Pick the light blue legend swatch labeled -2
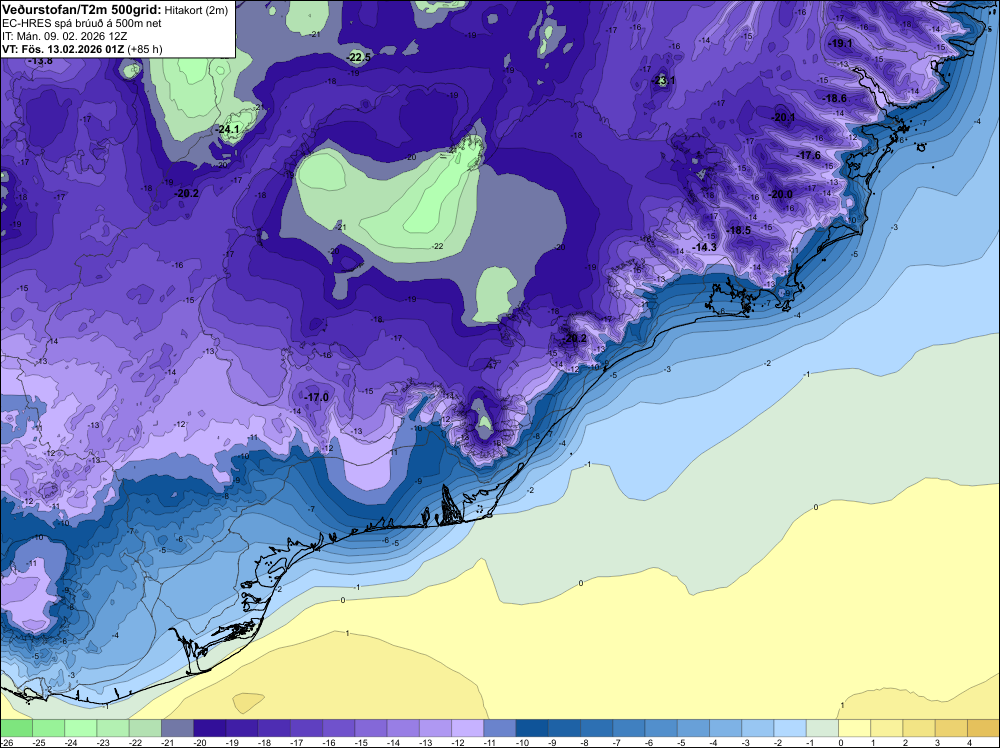This screenshot has width=1000, height=748. (x=790, y=728)
